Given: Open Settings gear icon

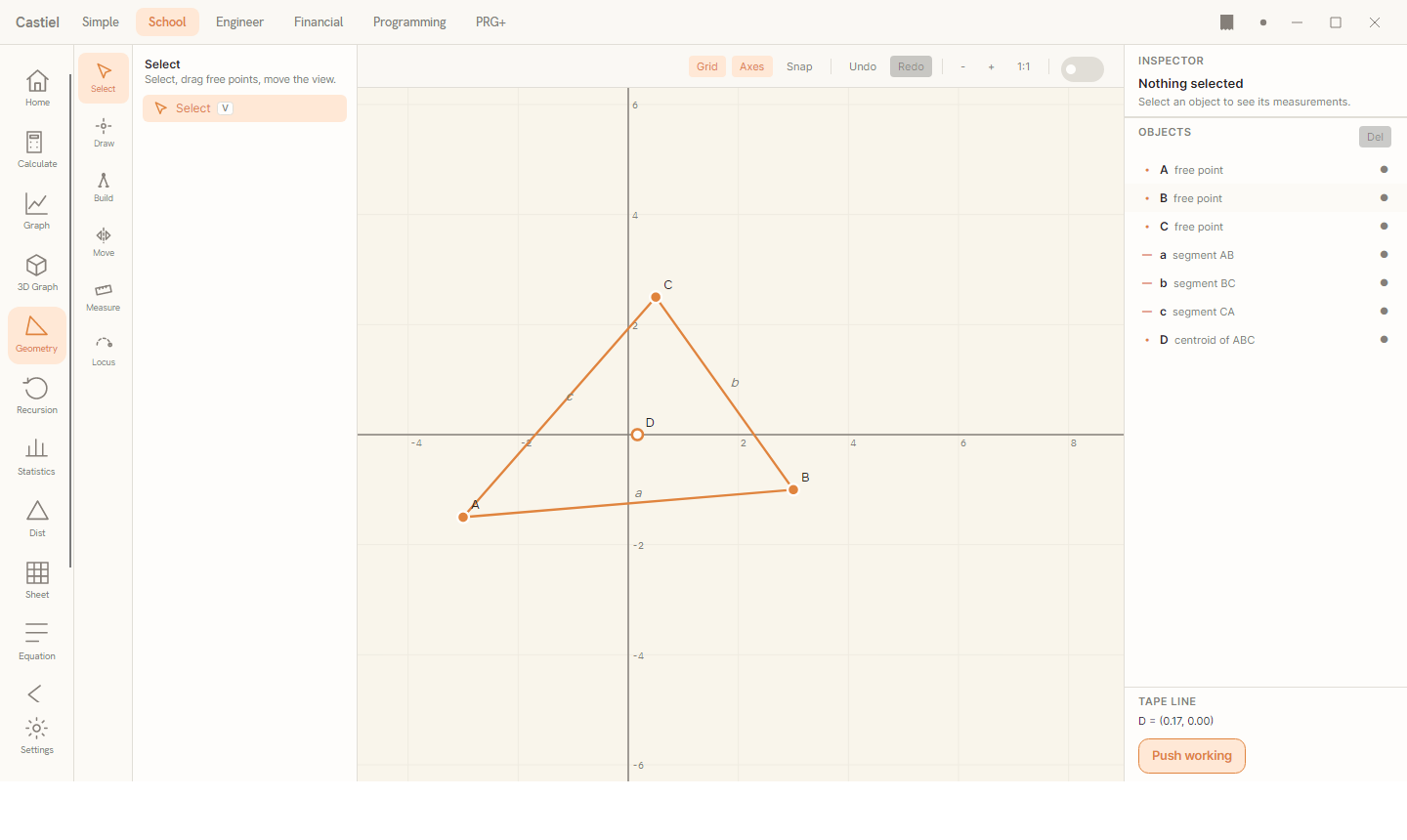Looking at the screenshot, I should click(37, 736).
